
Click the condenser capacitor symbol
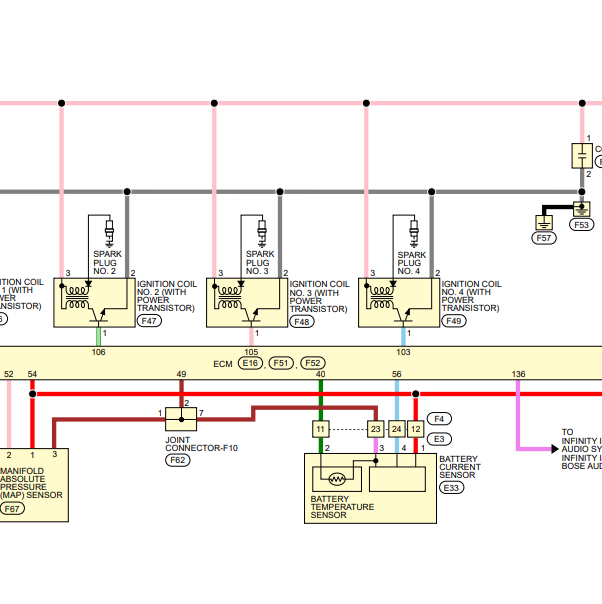click(582, 156)
